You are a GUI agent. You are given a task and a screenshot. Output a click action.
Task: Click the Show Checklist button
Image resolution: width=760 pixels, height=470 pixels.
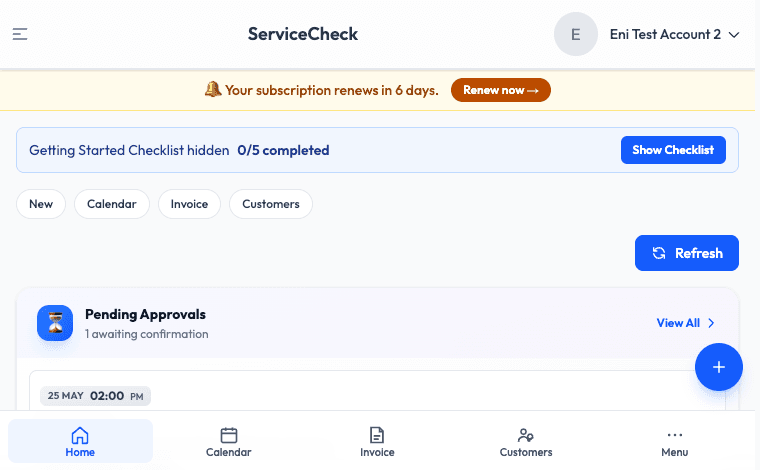(x=673, y=150)
